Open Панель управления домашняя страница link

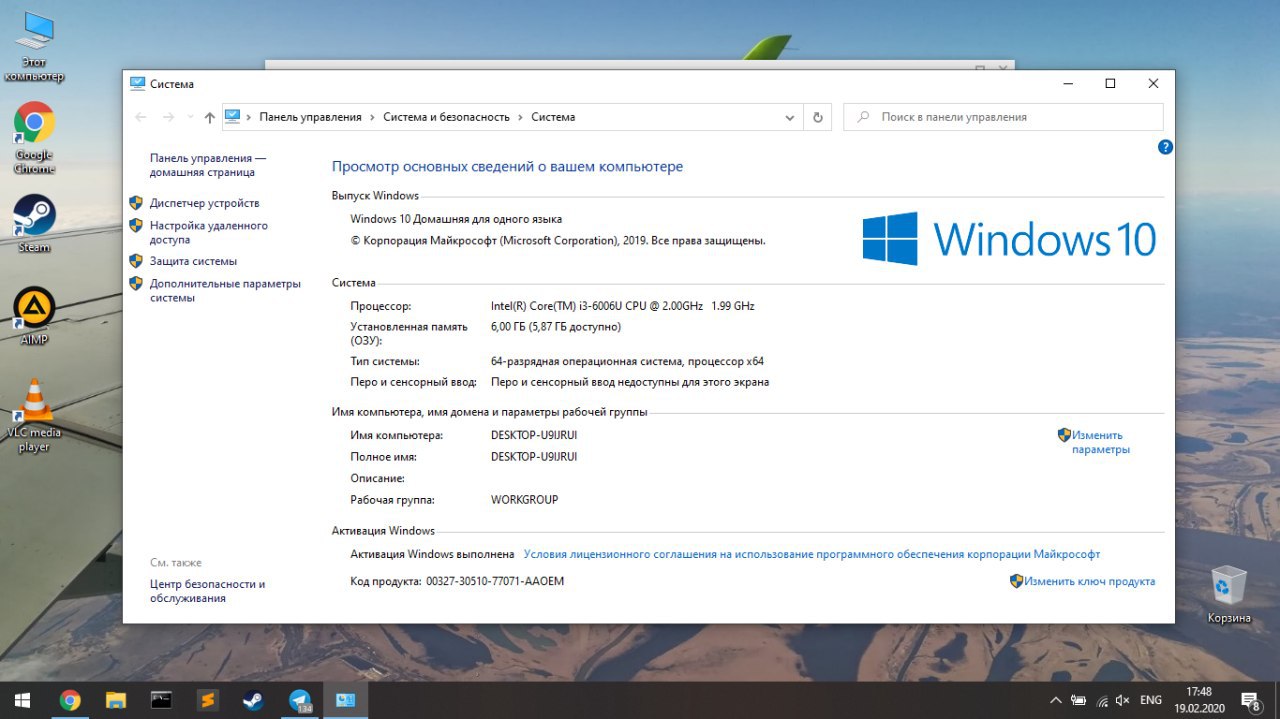(208, 165)
